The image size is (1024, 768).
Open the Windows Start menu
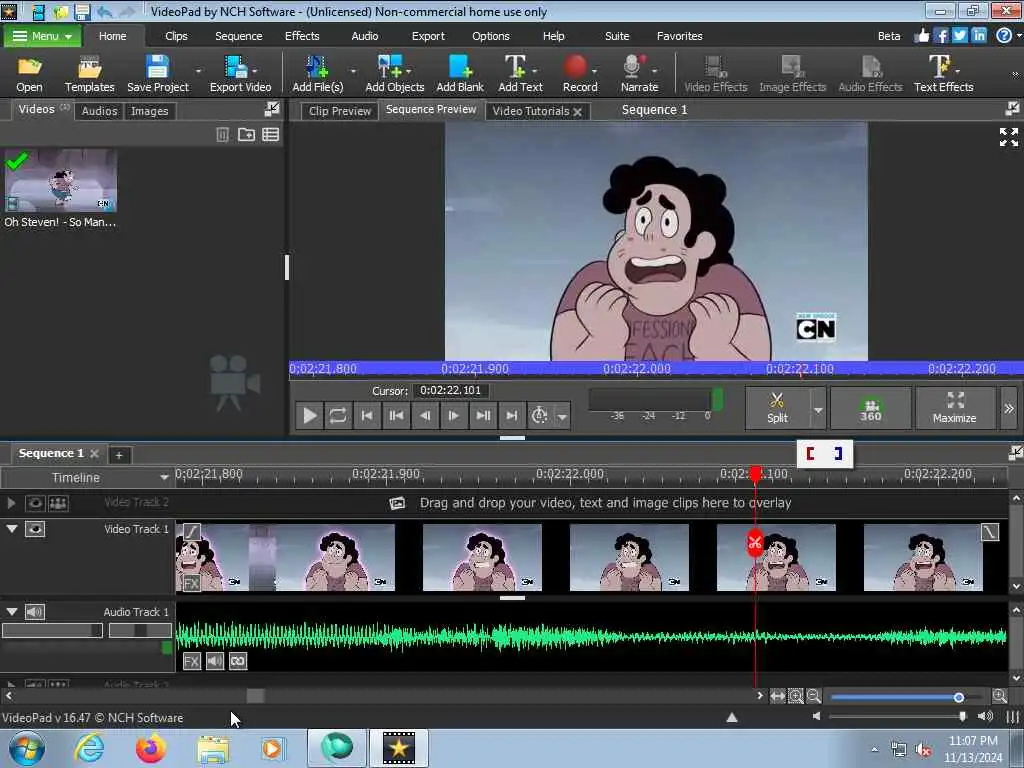27,748
